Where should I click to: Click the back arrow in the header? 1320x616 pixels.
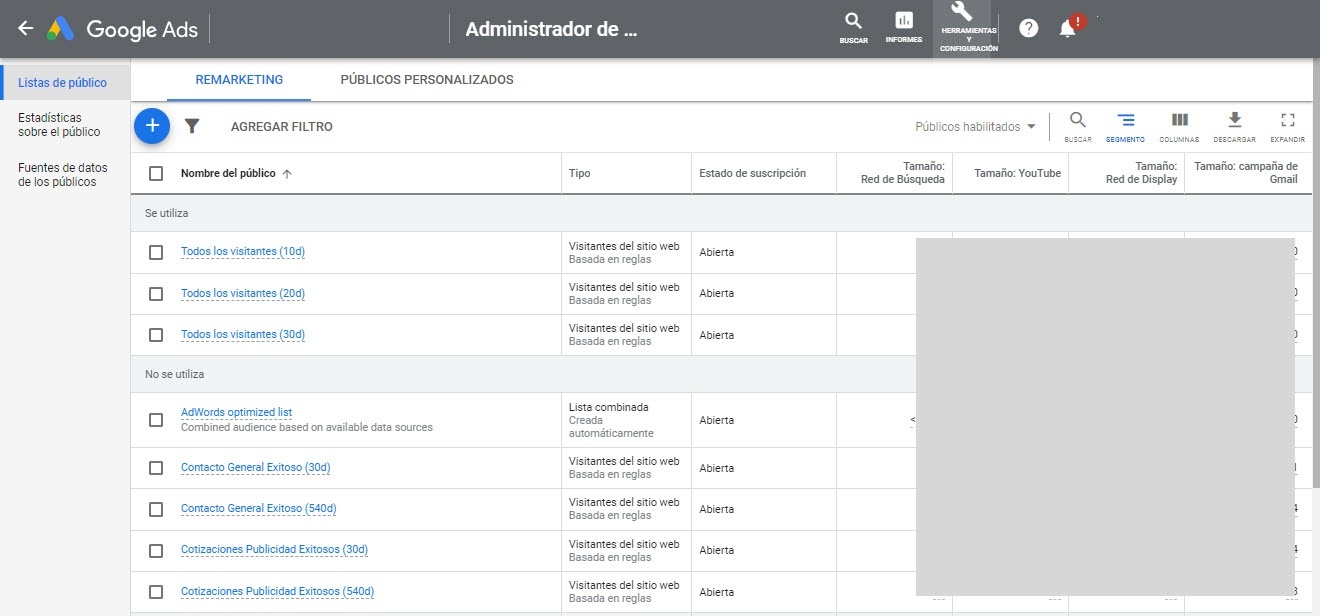[26, 29]
